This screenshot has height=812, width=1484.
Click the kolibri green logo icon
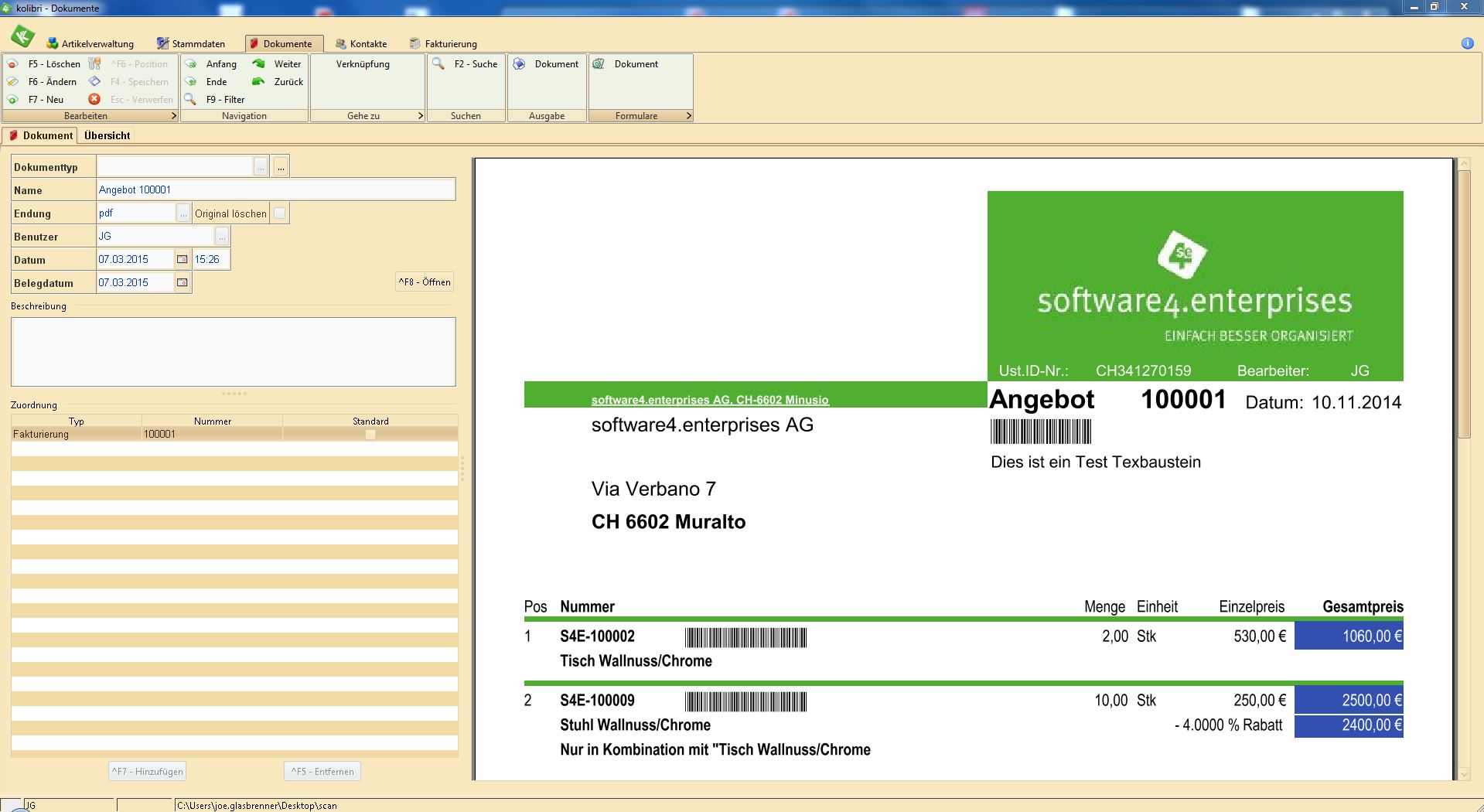(x=22, y=36)
